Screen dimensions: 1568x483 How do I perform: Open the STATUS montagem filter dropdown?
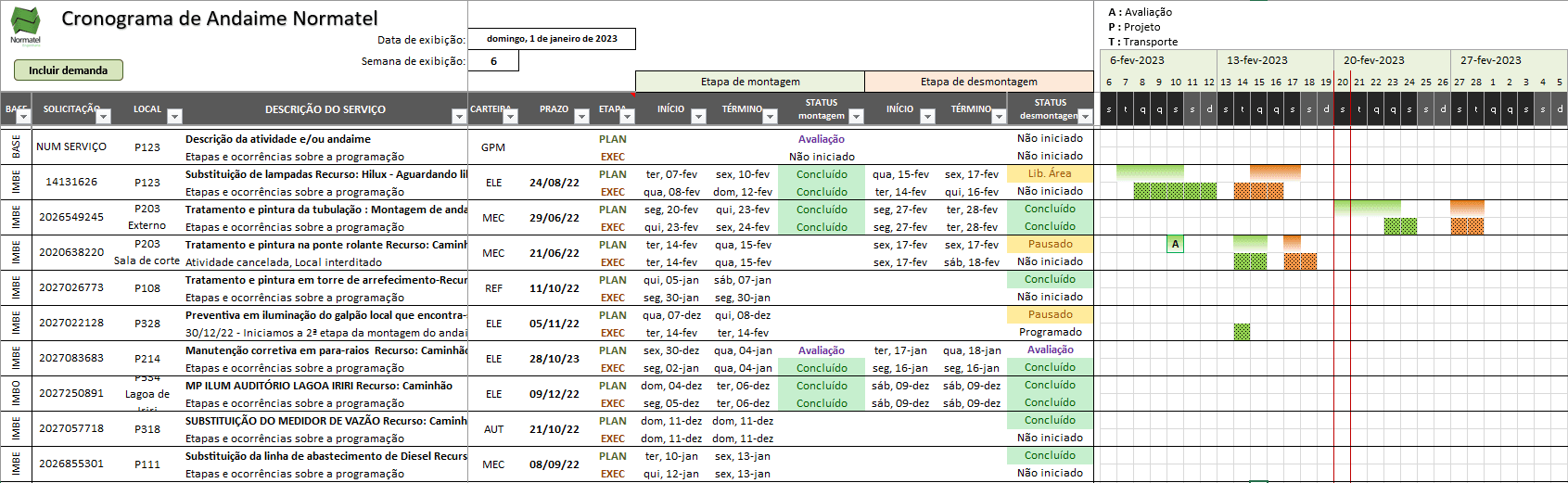pos(856,116)
